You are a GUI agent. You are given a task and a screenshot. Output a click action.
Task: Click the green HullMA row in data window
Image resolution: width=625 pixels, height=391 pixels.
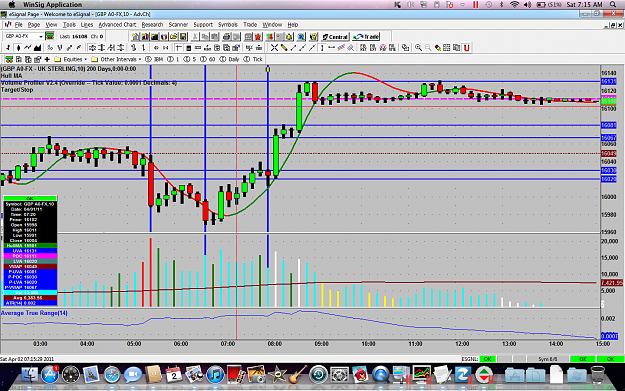point(30,246)
